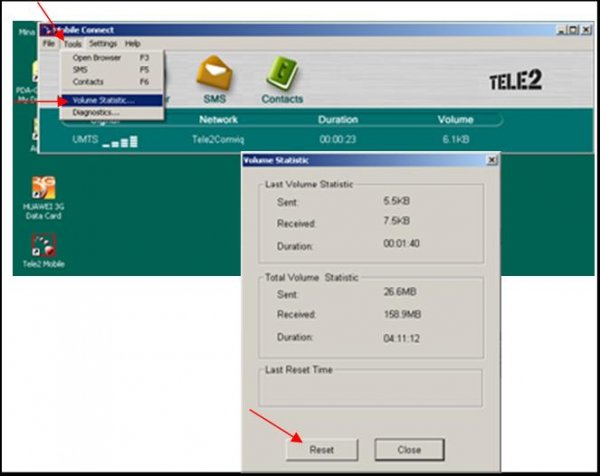The image size is (600, 476).
Task: Click the UMTS signal strength bars
Action: (x=120, y=141)
